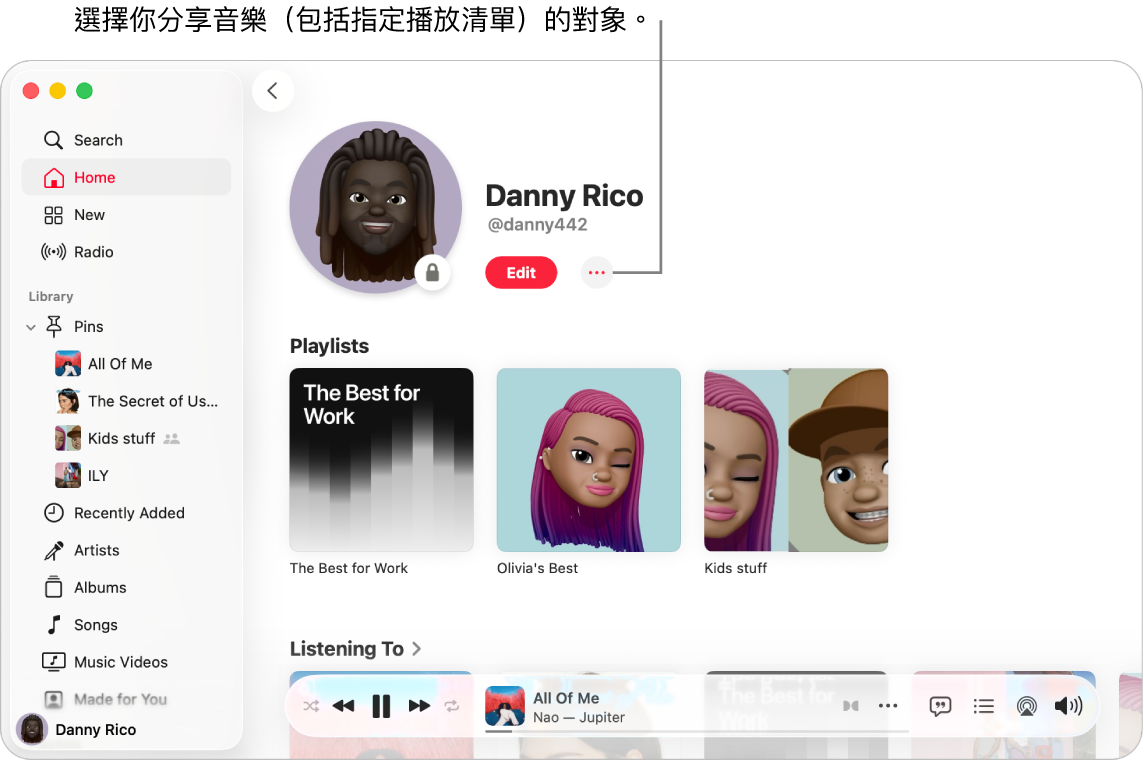Click the Edit profile button

(x=521, y=272)
